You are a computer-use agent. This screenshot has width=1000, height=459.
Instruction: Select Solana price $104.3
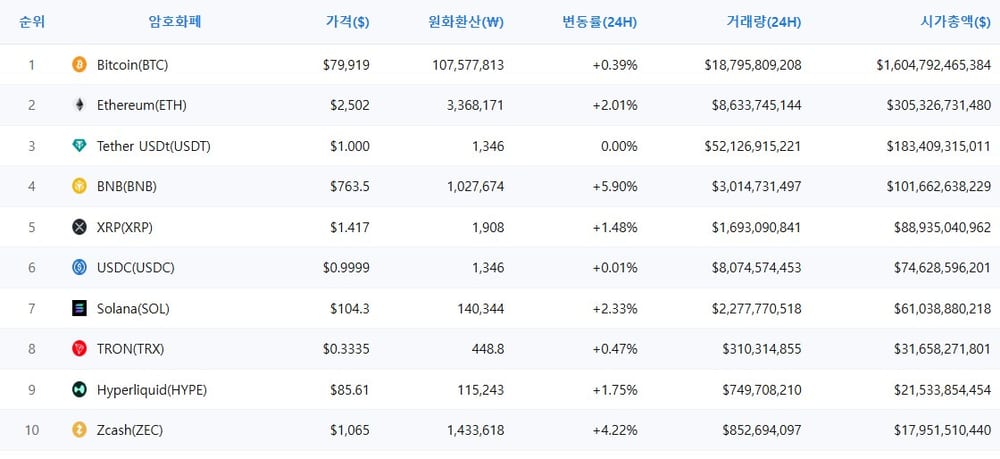(x=349, y=309)
